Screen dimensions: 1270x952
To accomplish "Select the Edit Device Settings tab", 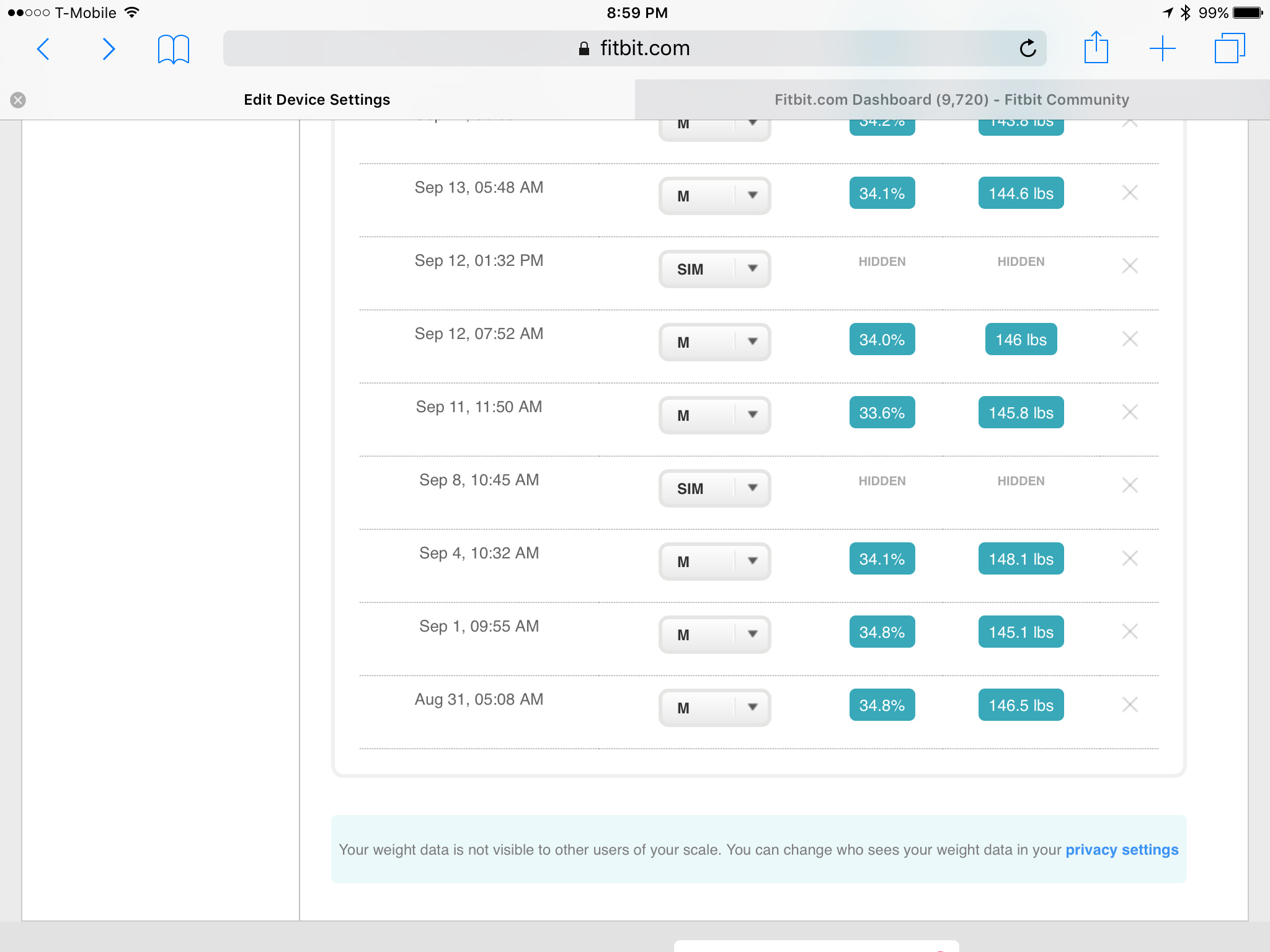I will click(x=317, y=100).
